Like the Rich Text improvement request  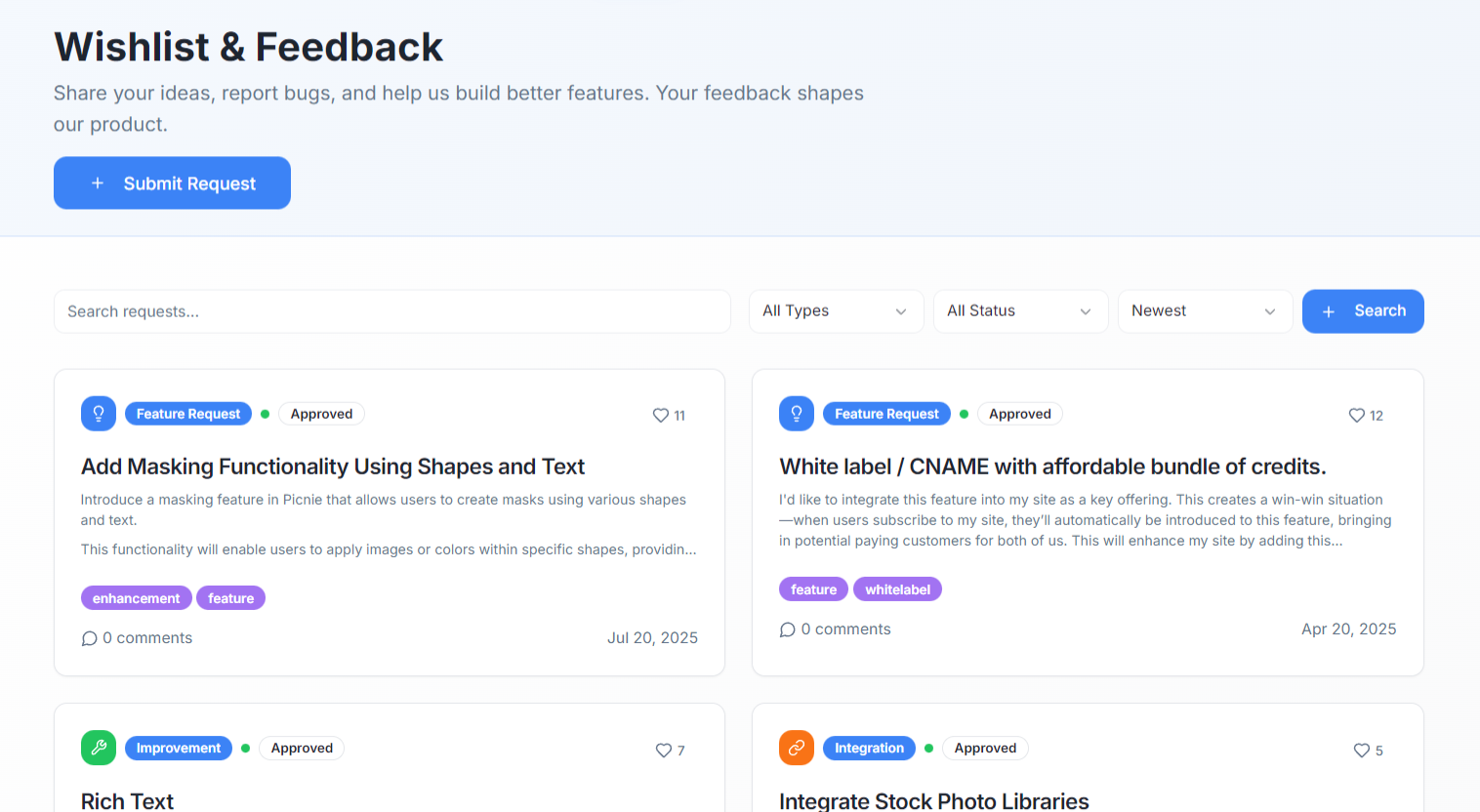(x=664, y=750)
